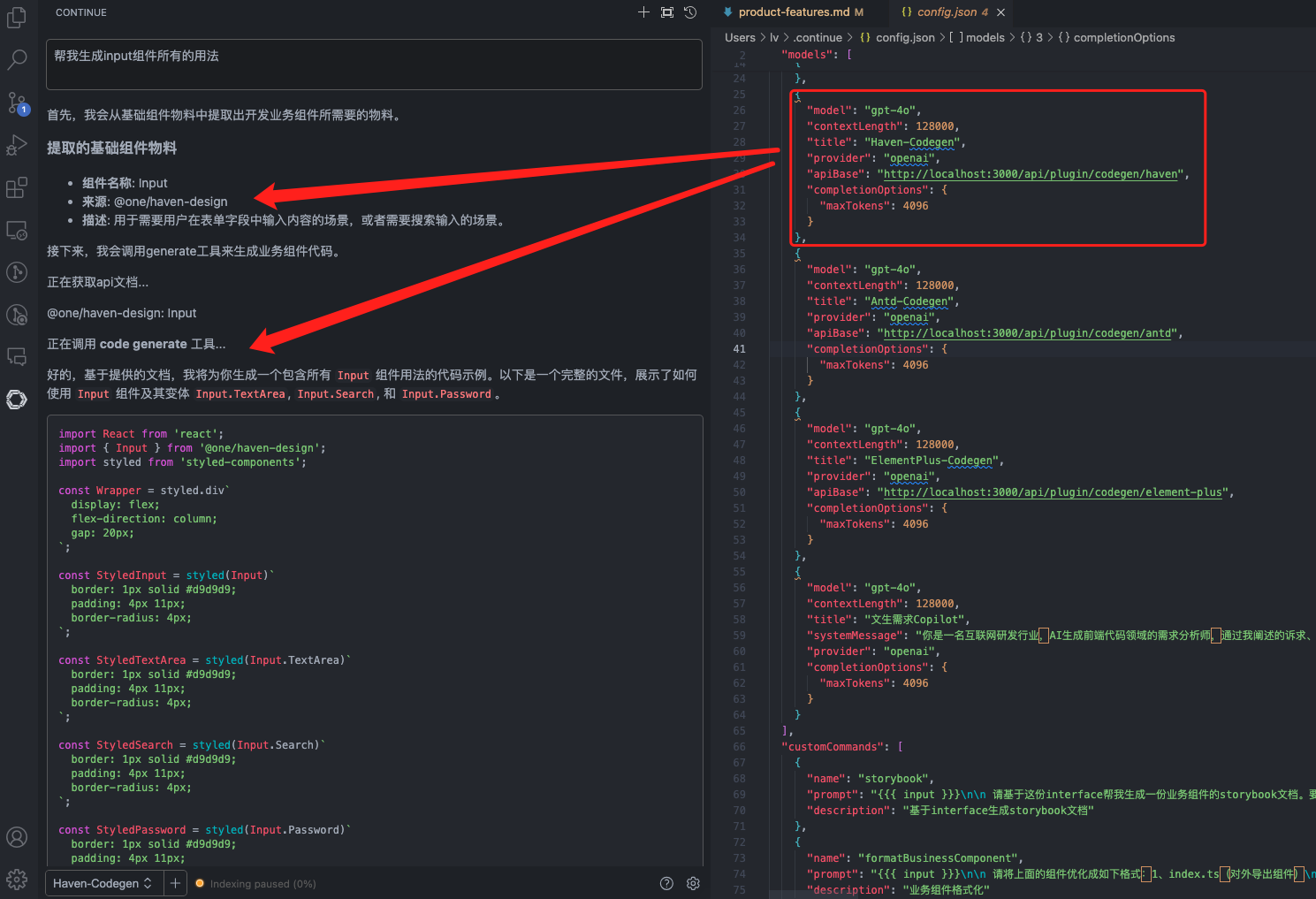Open the Remote Explorer view

point(17,230)
